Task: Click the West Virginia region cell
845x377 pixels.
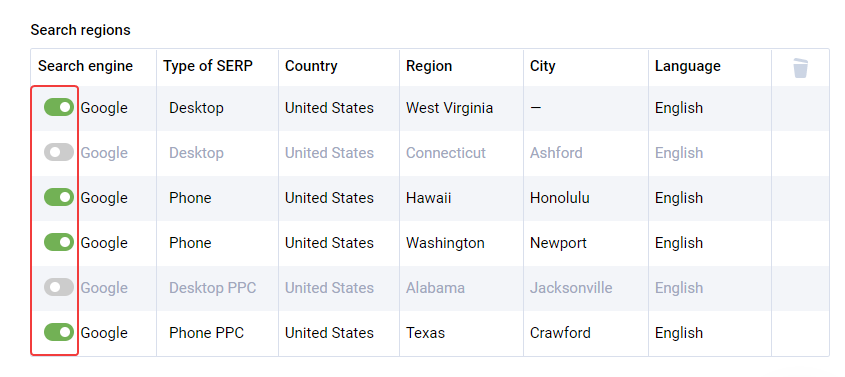Action: tap(449, 108)
